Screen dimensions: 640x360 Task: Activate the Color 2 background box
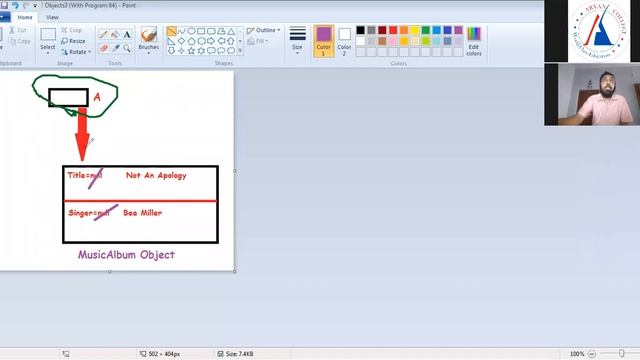(x=344, y=41)
